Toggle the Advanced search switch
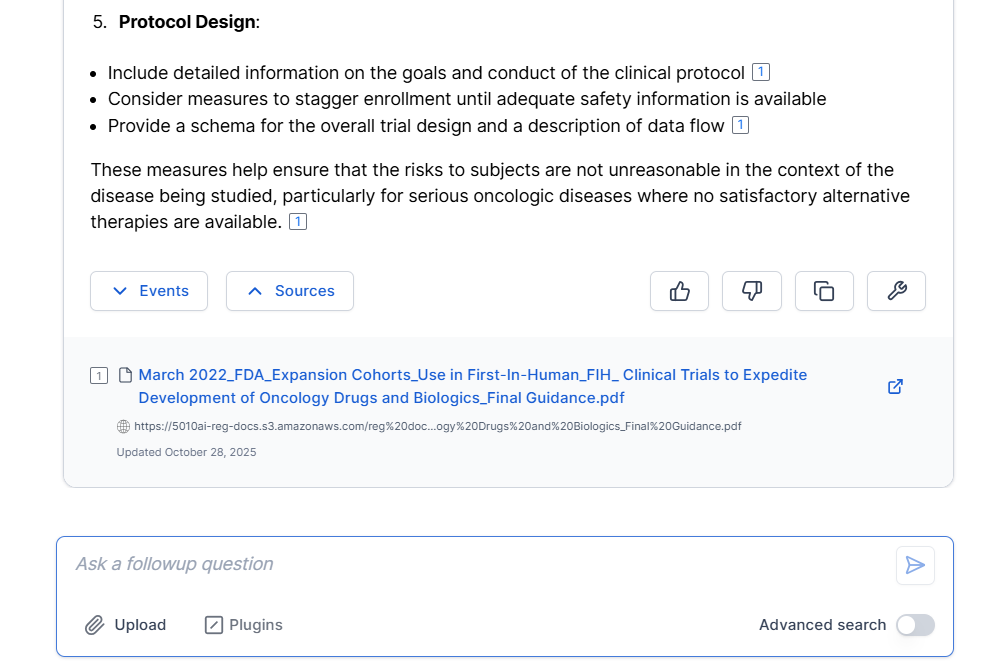This screenshot has width=1008, height=669. (x=915, y=625)
